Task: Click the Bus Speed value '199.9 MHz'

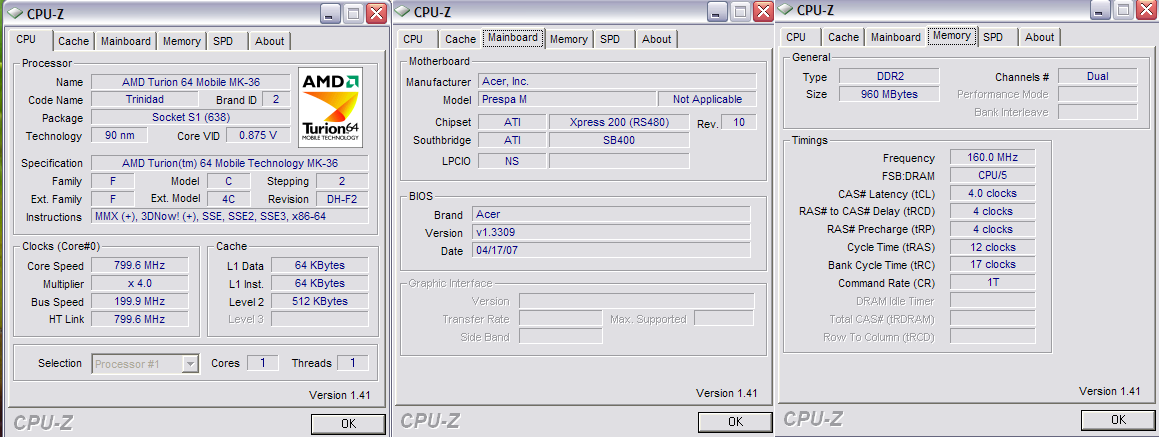Action: pyautogui.click(x=140, y=301)
